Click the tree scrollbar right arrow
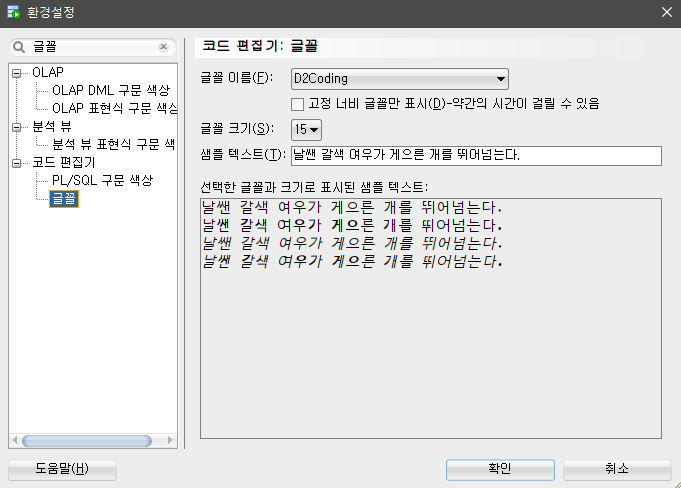The image size is (681, 488). click(170, 441)
